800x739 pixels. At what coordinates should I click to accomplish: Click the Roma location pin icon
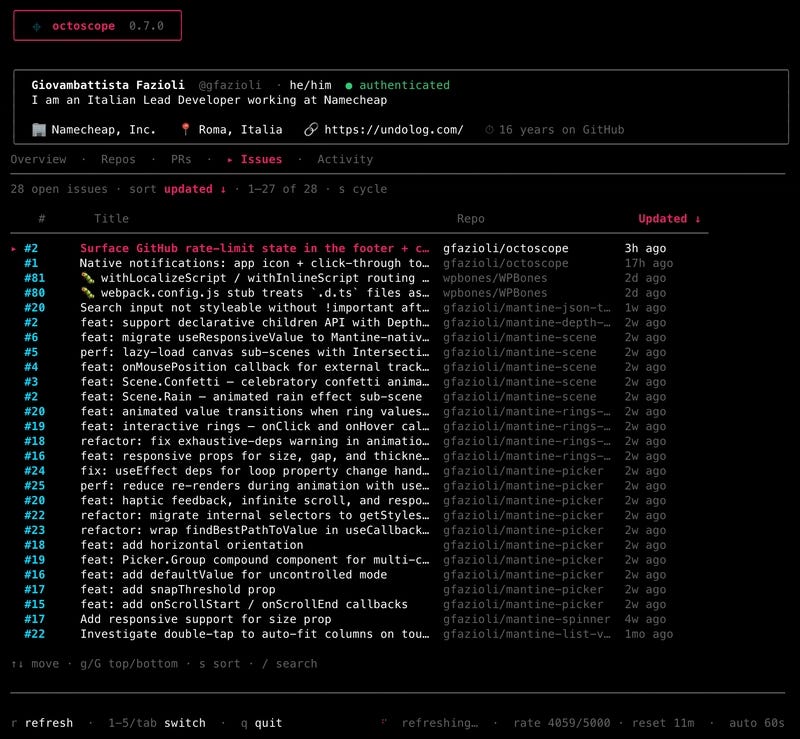(x=185, y=130)
